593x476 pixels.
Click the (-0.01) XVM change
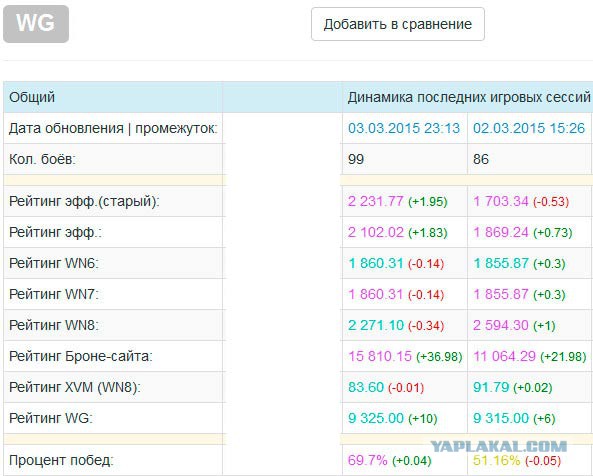[x=406, y=388]
